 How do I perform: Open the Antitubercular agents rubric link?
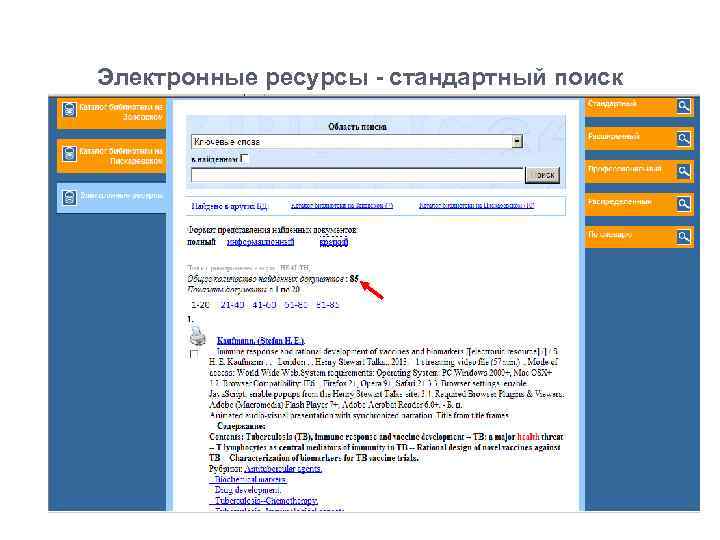(x=283, y=469)
